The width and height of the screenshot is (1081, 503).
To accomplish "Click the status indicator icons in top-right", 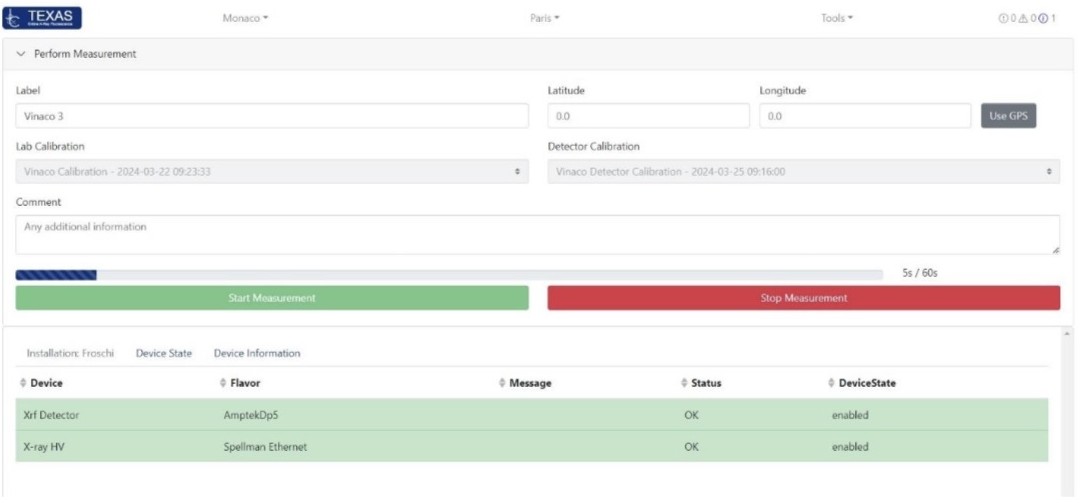I will 1027,18.
